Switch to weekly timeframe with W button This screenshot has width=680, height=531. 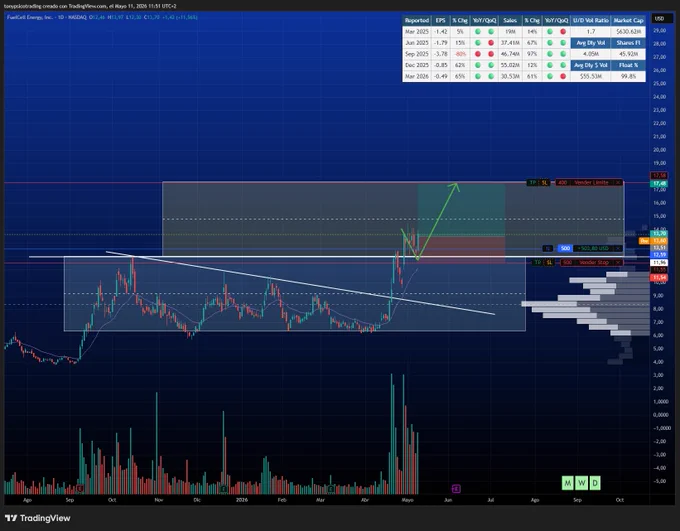click(x=582, y=483)
